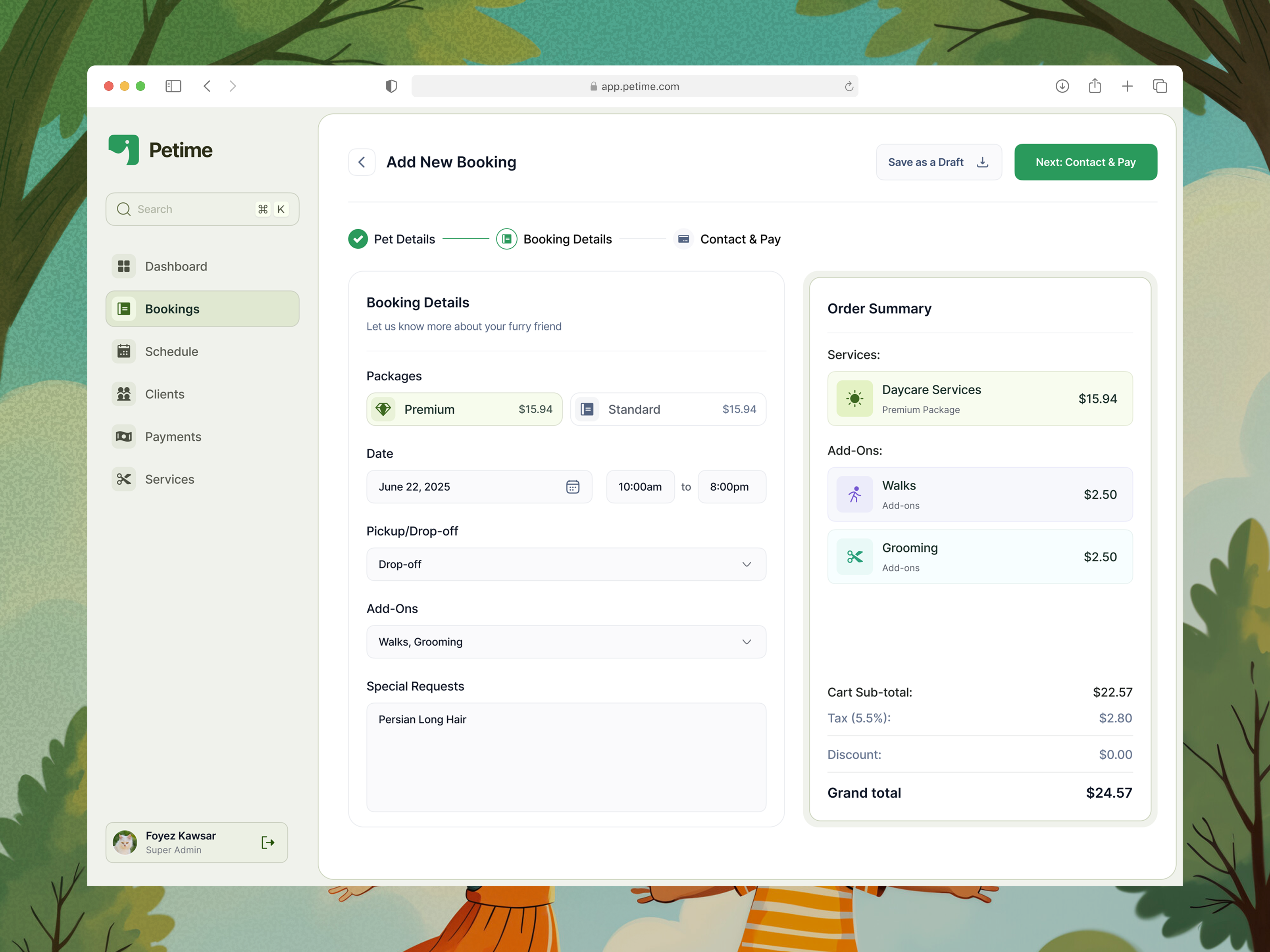
Task: Click the logout icon next to Foyez Kawsar
Action: [x=267, y=843]
